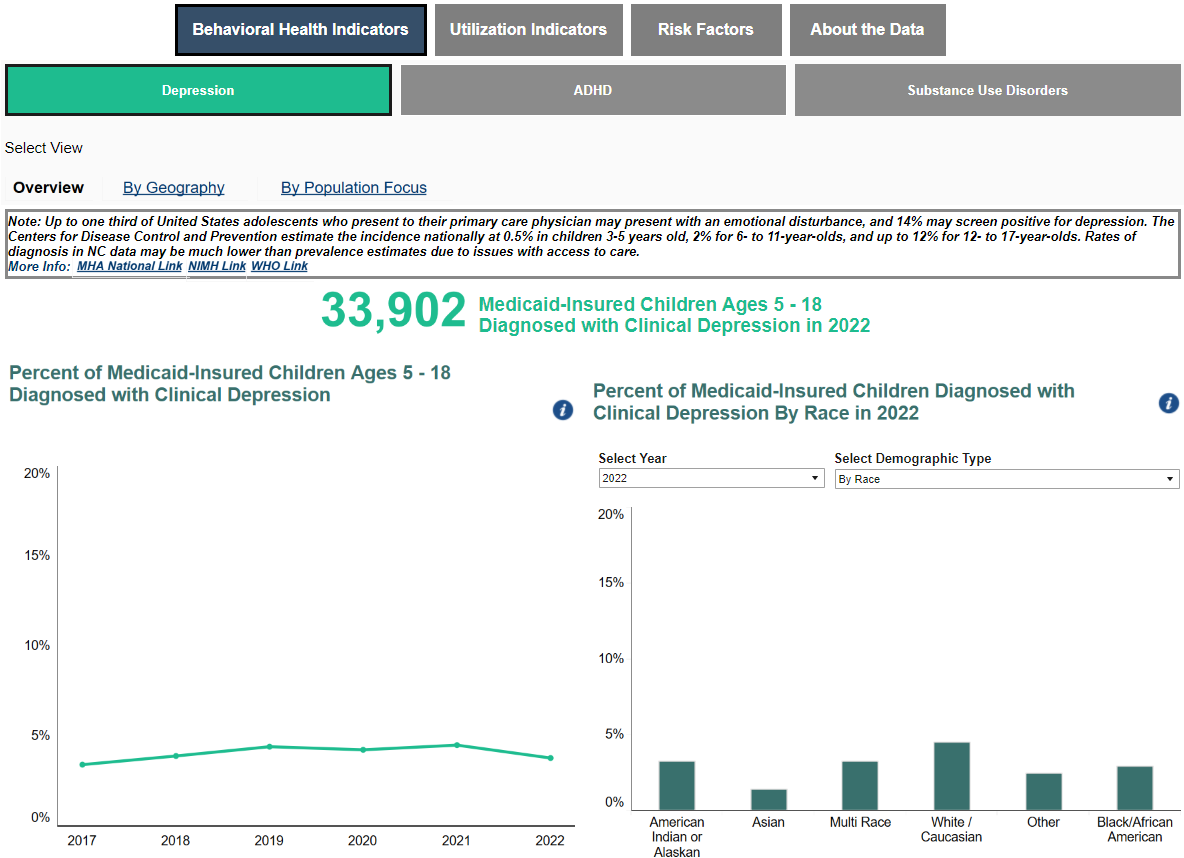Screen dimensions: 1184x858
Task: Open the NIMH Link
Action: pyautogui.click(x=217, y=266)
